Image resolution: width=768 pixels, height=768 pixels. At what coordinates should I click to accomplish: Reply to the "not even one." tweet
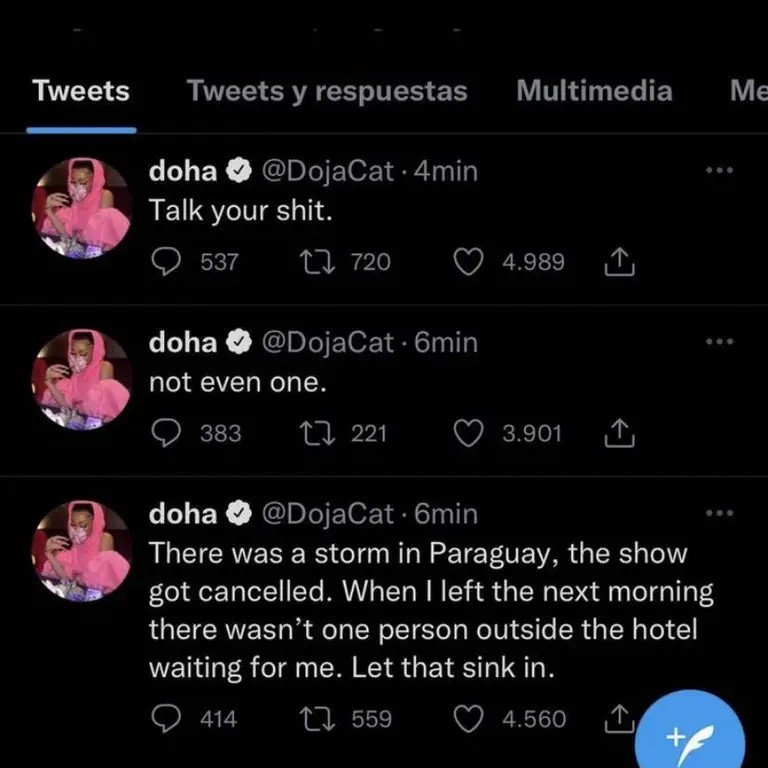click(x=163, y=433)
